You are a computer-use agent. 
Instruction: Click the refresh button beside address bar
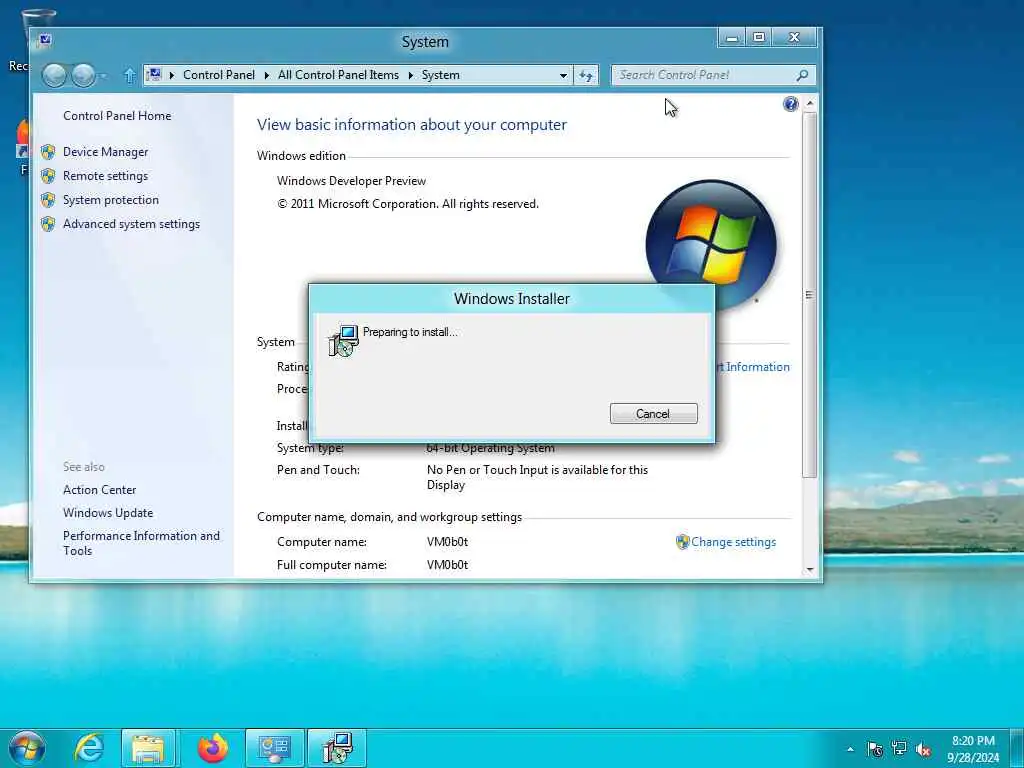(586, 75)
